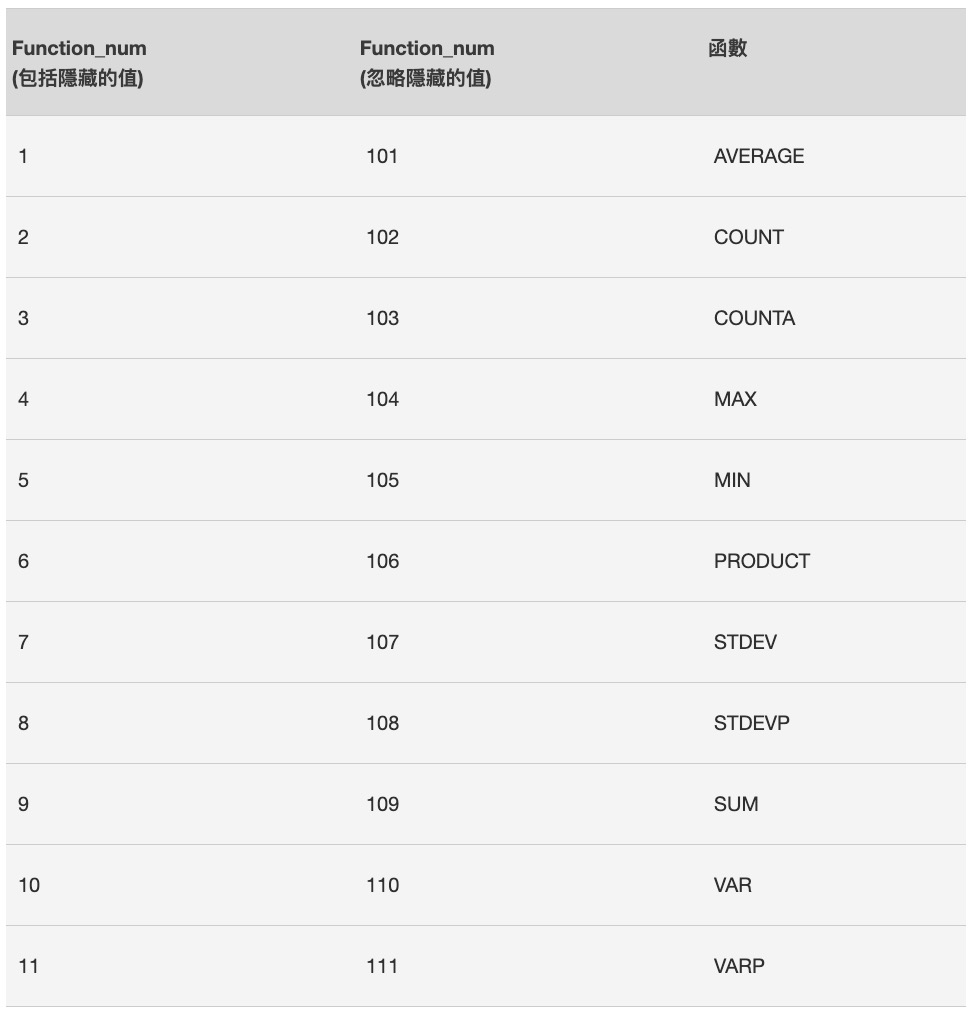Select the function number 104 cell
The image size is (972, 1013).
tap(382, 399)
